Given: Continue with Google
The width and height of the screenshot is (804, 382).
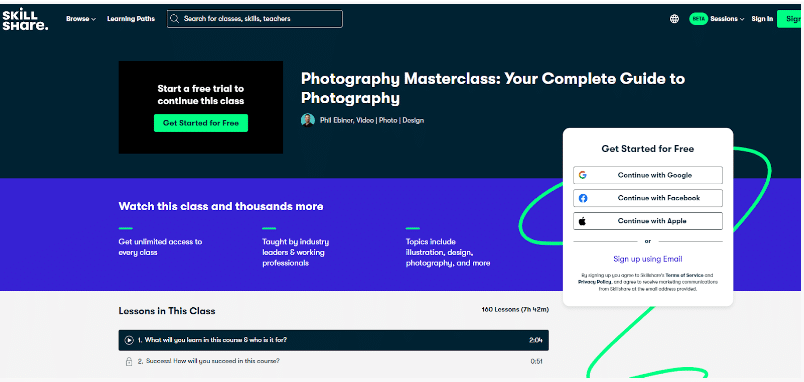Looking at the screenshot, I should click(648, 175).
